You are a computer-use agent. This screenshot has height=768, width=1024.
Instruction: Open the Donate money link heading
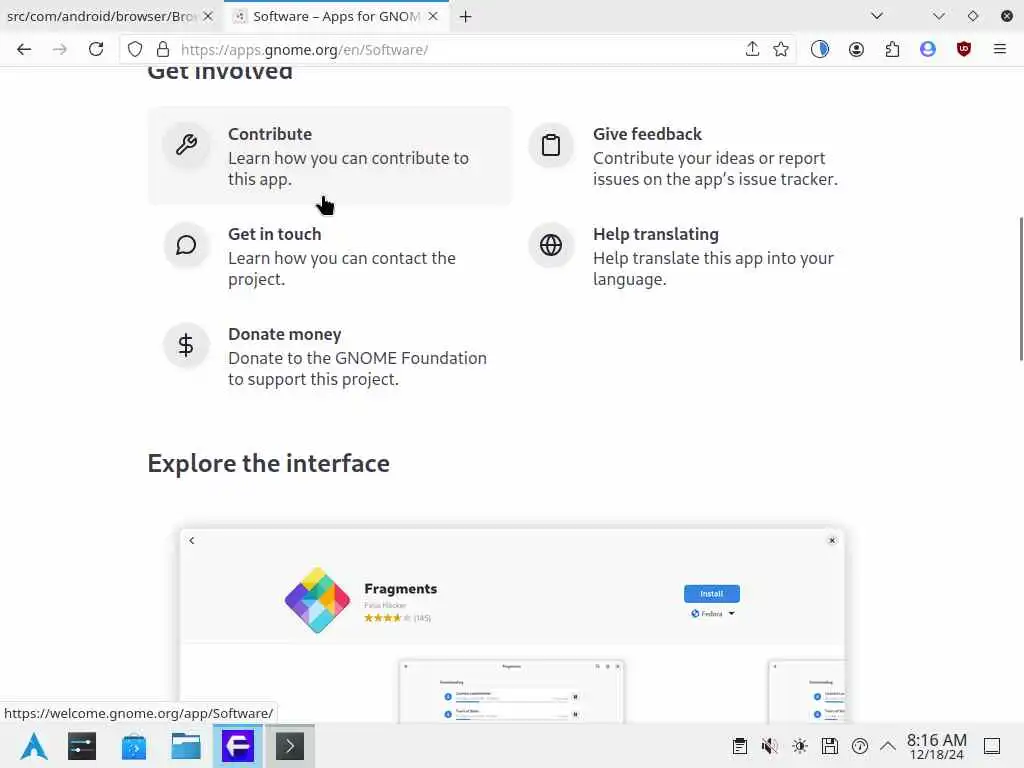285,334
